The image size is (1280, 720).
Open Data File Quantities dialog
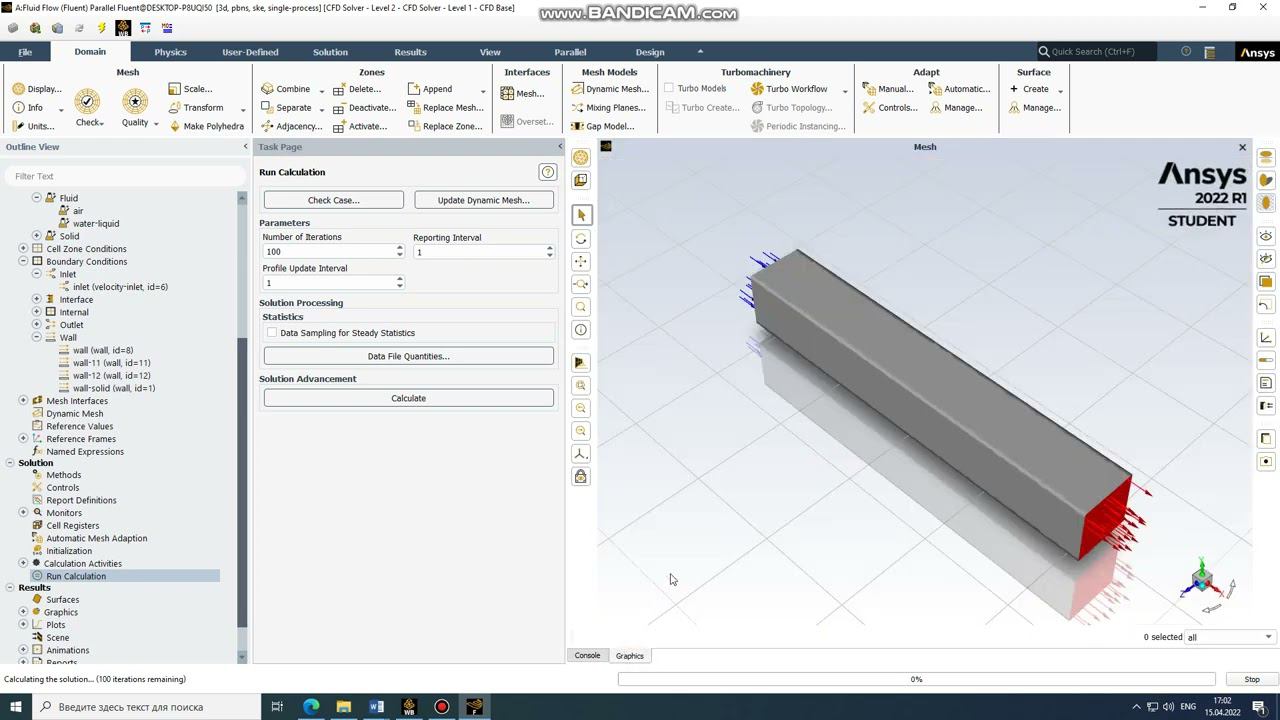[x=409, y=356]
